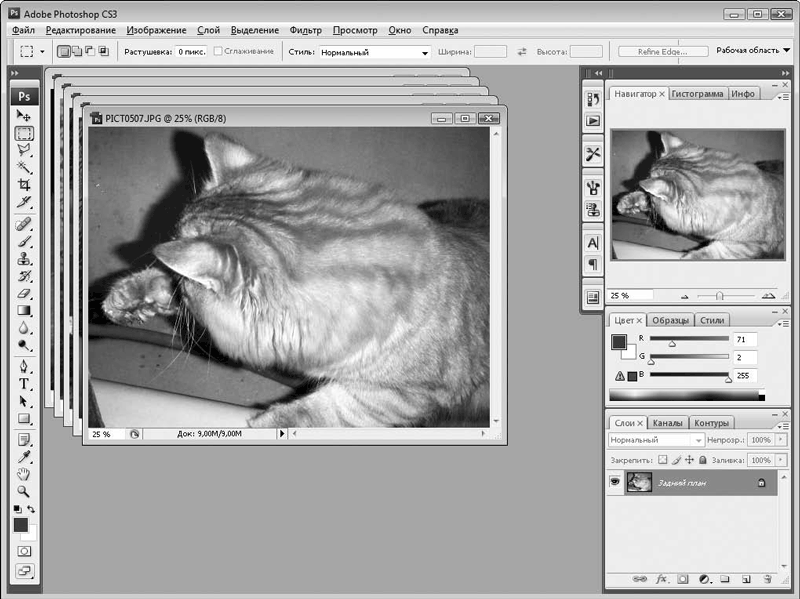The image size is (800, 599).
Task: Select the Eraser tool
Action: [24, 293]
